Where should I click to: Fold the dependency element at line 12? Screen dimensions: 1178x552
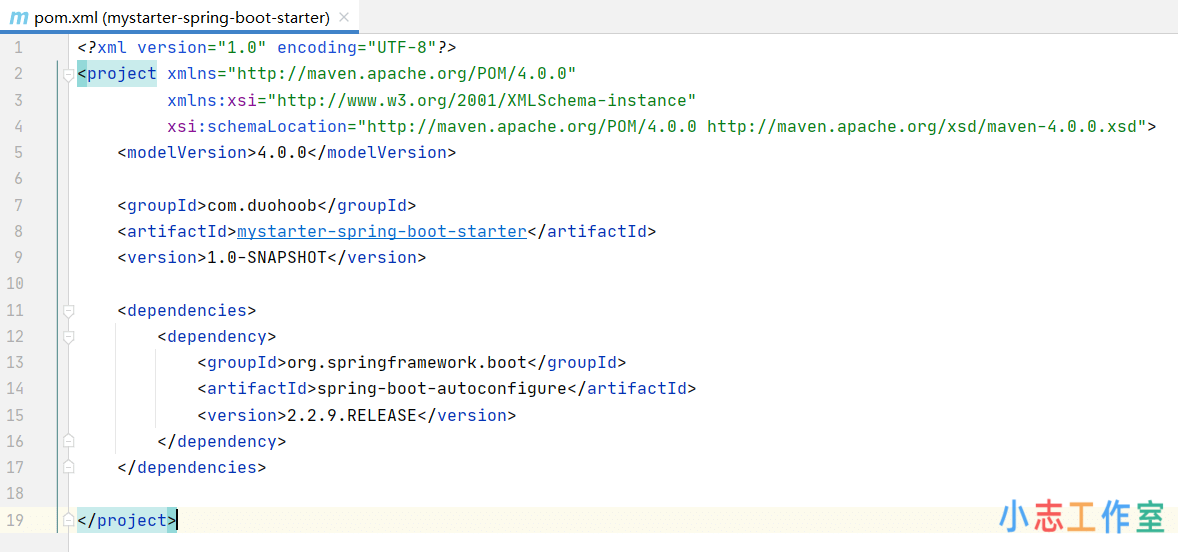click(68, 337)
